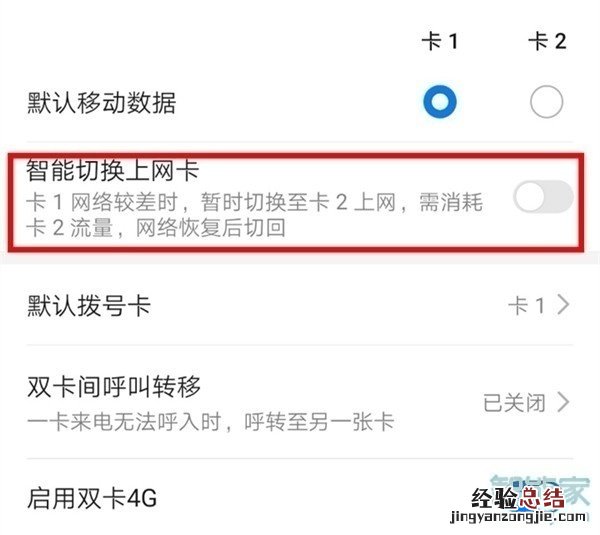
Task: Expand the chevron beside 默认拨号卡 卡 1
Action: click(x=563, y=305)
